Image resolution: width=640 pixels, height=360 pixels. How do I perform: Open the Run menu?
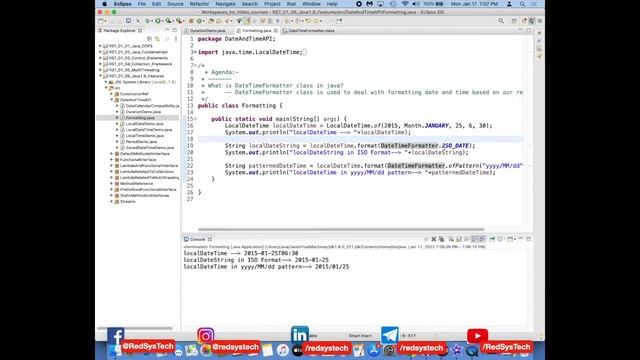[291, 4]
